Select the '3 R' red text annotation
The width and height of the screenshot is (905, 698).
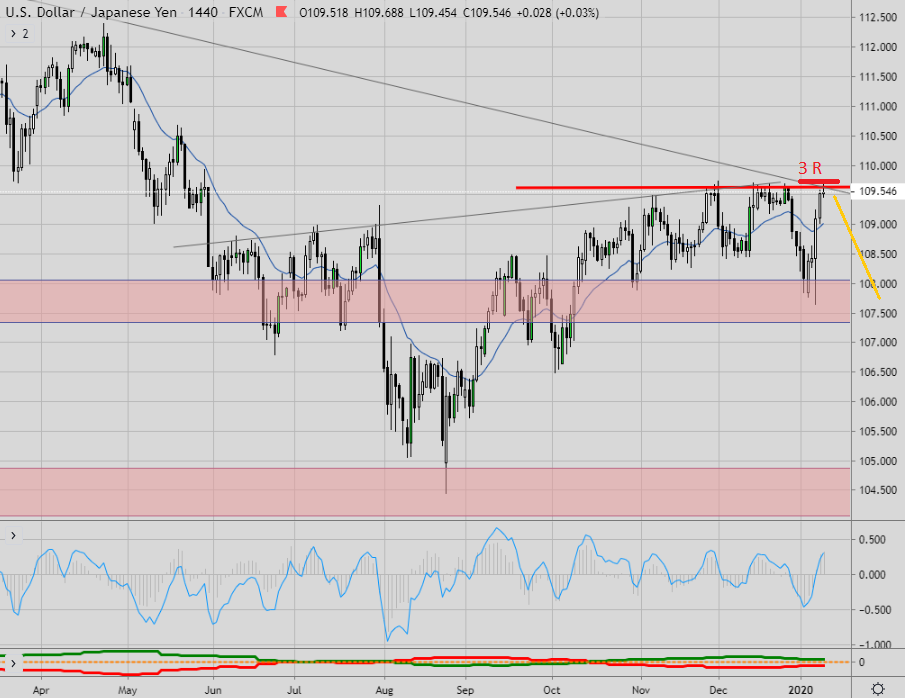click(810, 168)
